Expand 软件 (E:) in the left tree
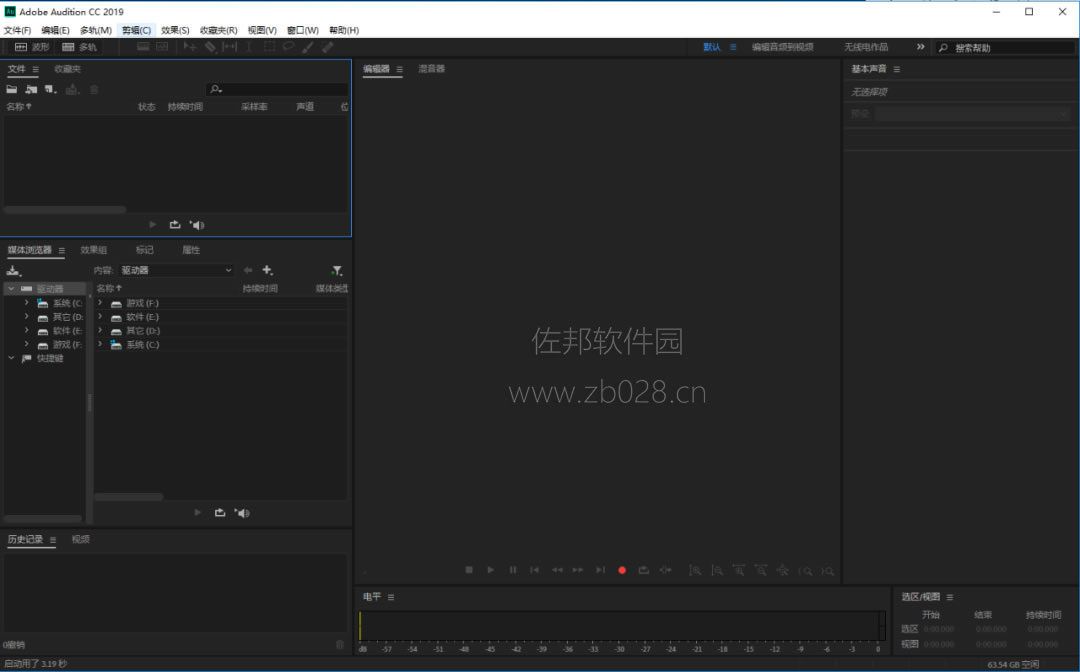 [26, 330]
